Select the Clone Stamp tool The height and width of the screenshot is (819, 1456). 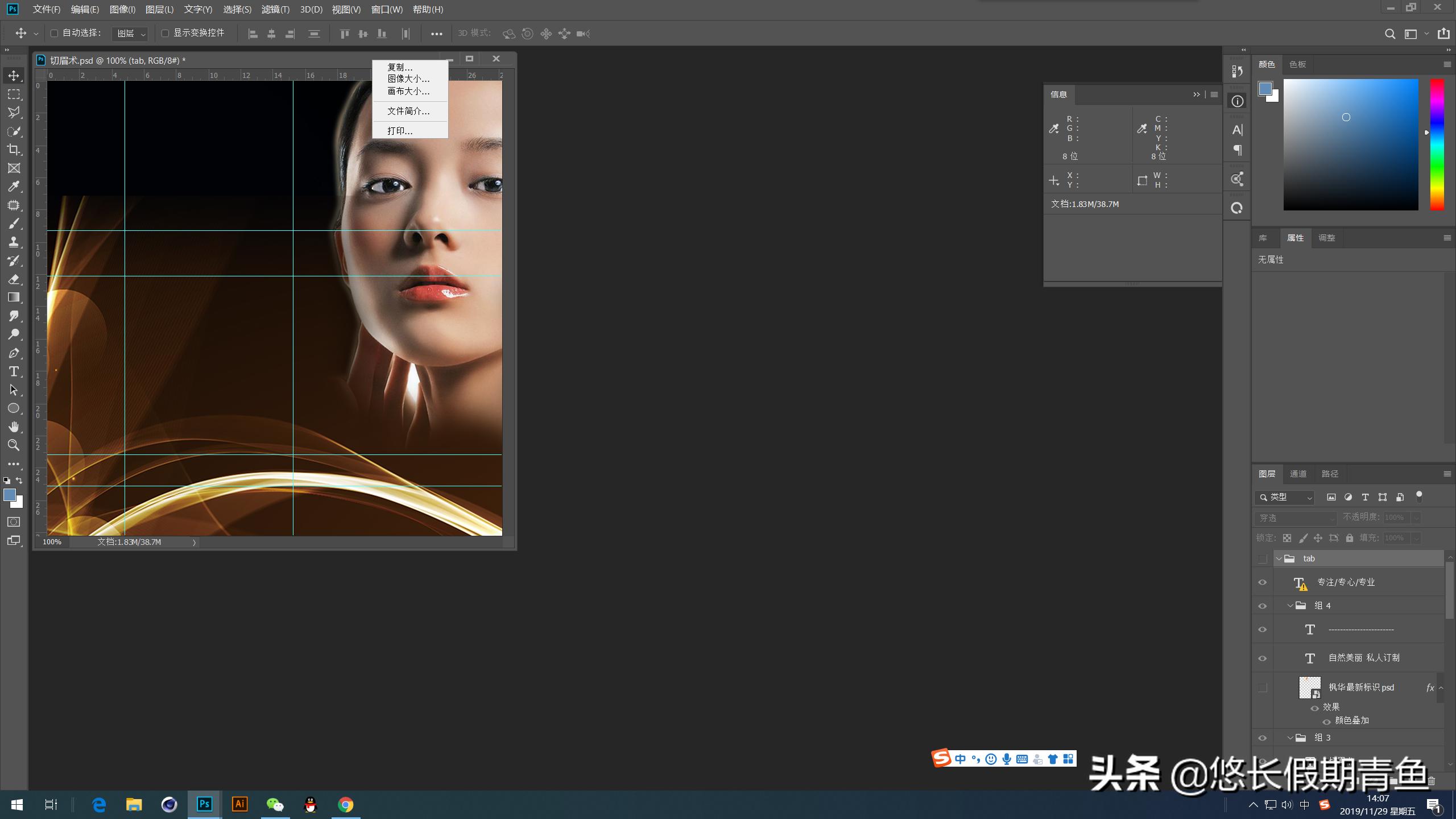pos(14,242)
